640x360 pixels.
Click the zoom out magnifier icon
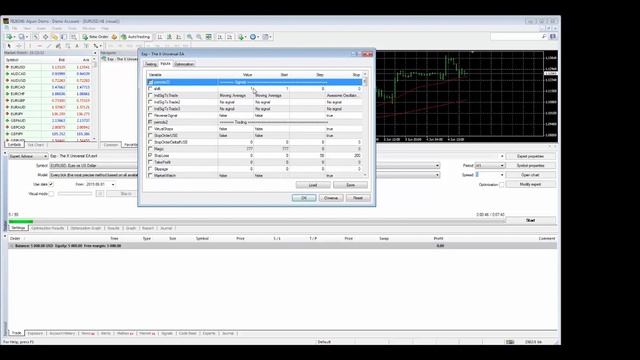tap(199, 37)
